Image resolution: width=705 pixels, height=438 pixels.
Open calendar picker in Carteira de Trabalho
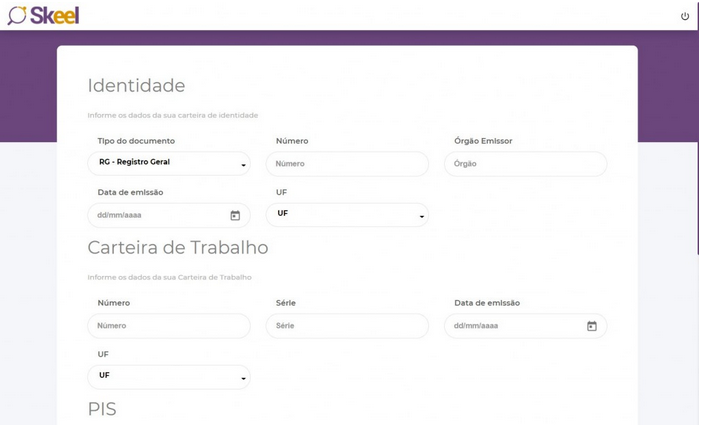pos(591,326)
